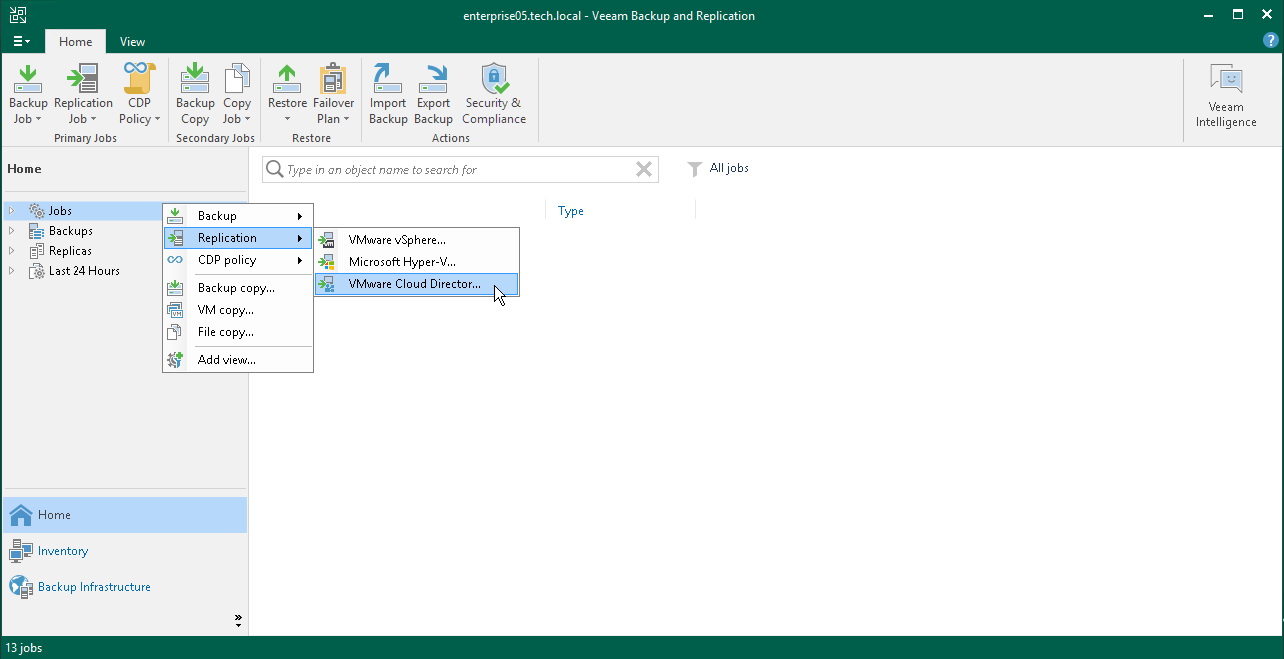Click the Backup Copy ribbon button
The image size is (1284, 659).
(195, 95)
